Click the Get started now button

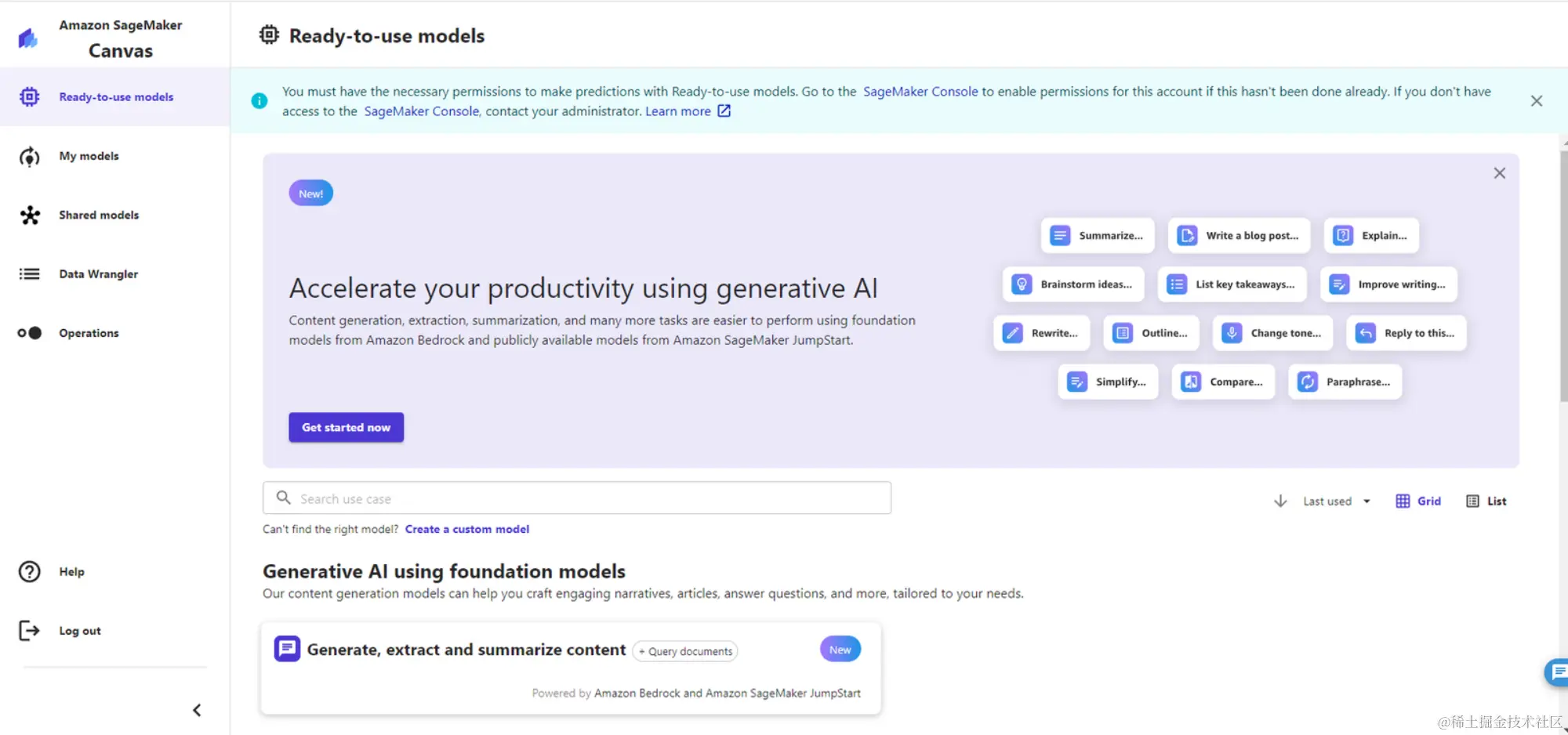[x=346, y=427]
